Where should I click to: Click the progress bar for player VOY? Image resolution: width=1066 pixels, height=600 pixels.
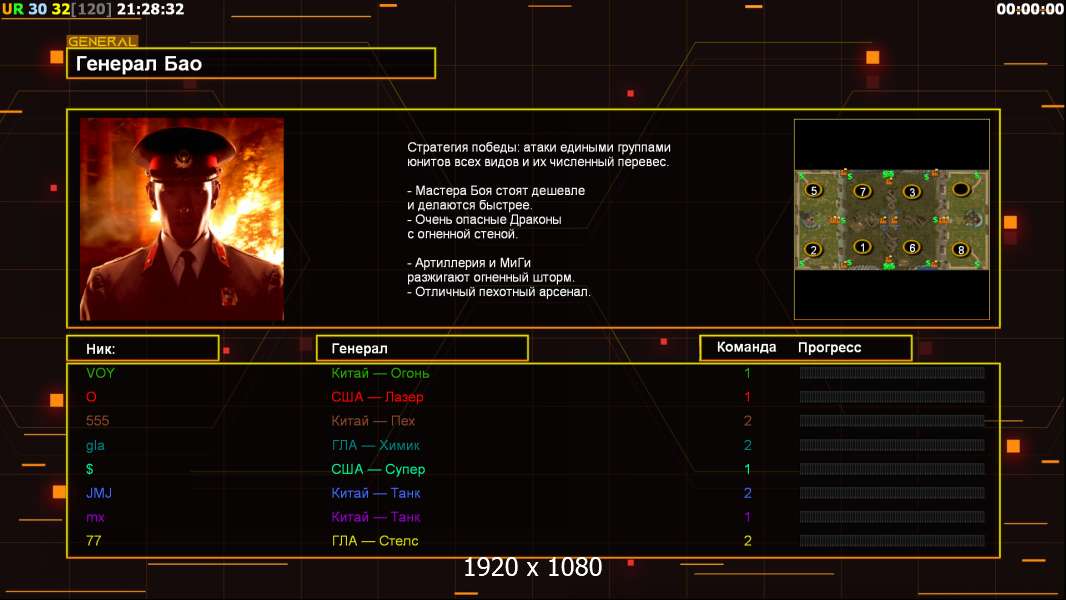click(892, 372)
